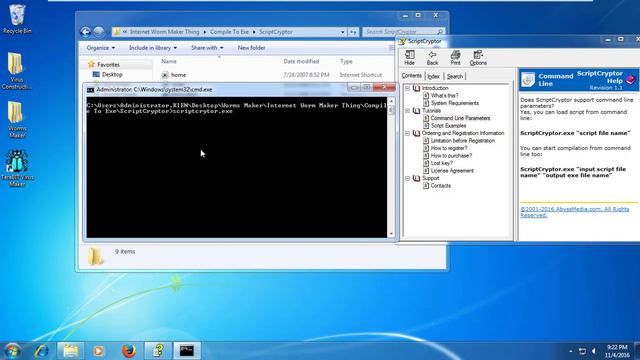Click the Name column header
640x360 pixels.
pos(169,61)
